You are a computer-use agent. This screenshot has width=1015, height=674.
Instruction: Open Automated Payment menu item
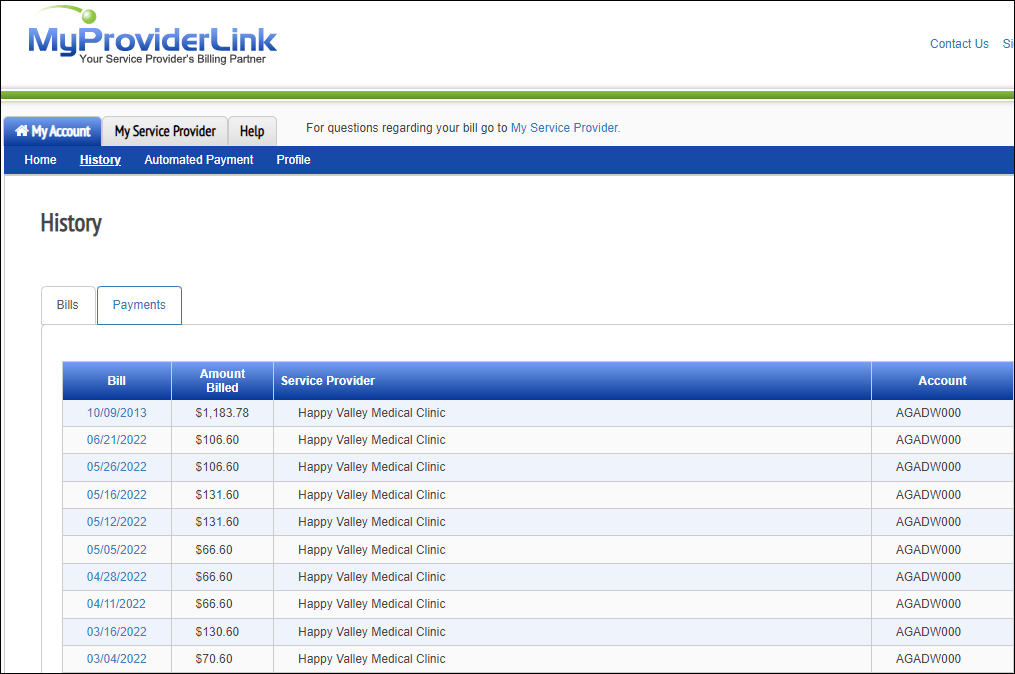199,159
